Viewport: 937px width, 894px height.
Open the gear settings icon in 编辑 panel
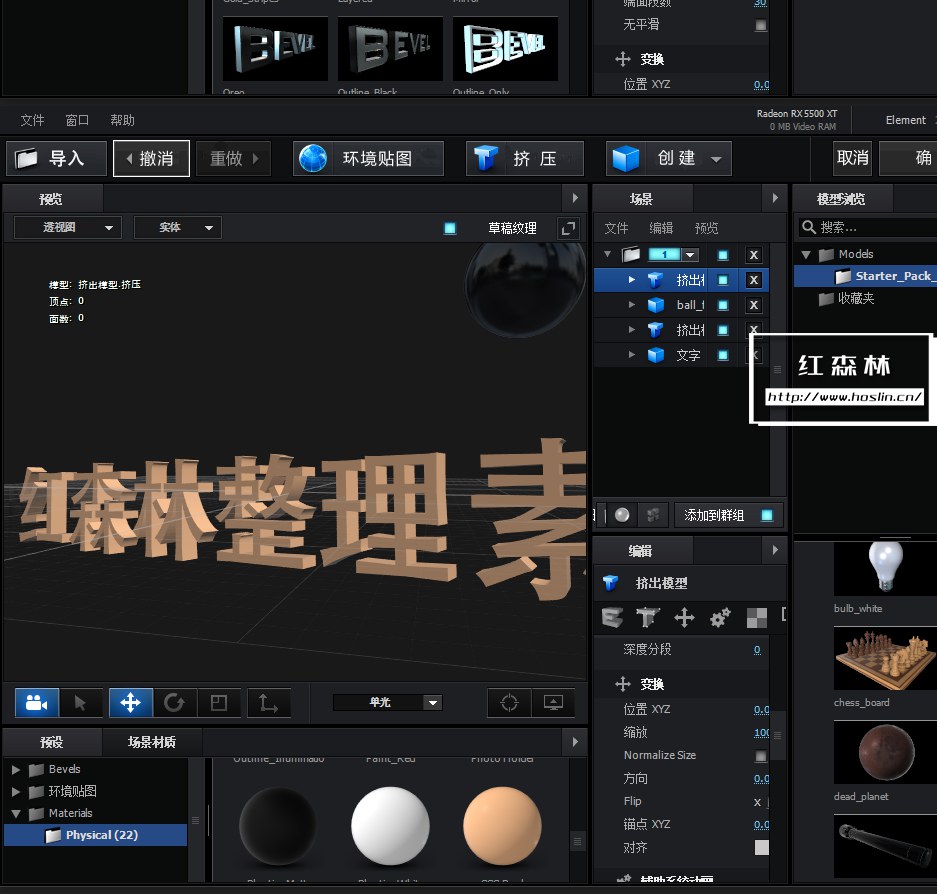720,617
